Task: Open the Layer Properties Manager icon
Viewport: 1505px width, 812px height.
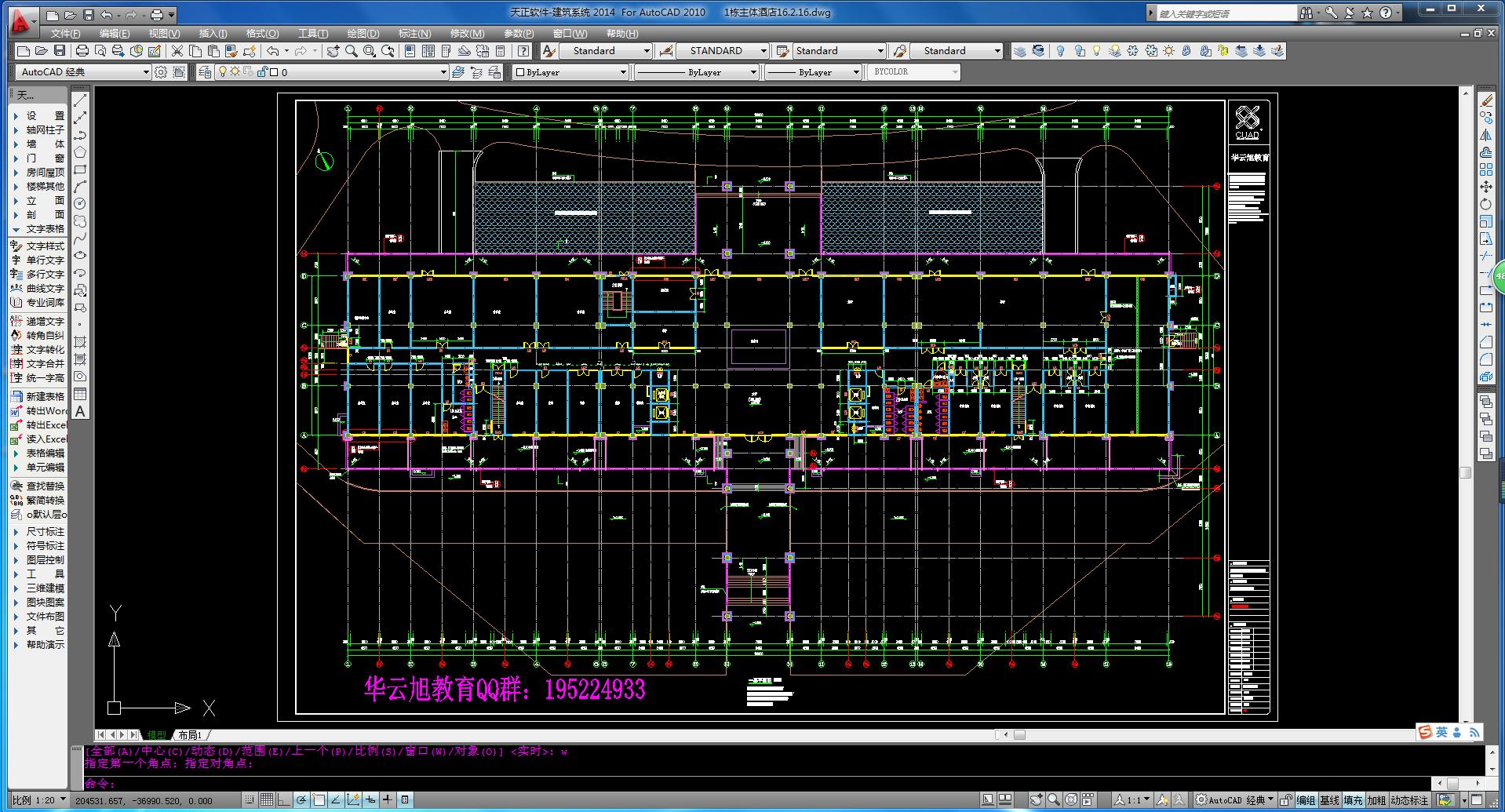Action: 205,72
